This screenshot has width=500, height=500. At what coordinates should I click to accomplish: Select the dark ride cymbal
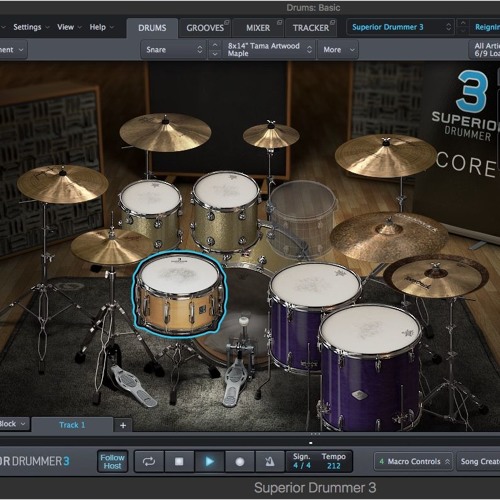point(389,236)
